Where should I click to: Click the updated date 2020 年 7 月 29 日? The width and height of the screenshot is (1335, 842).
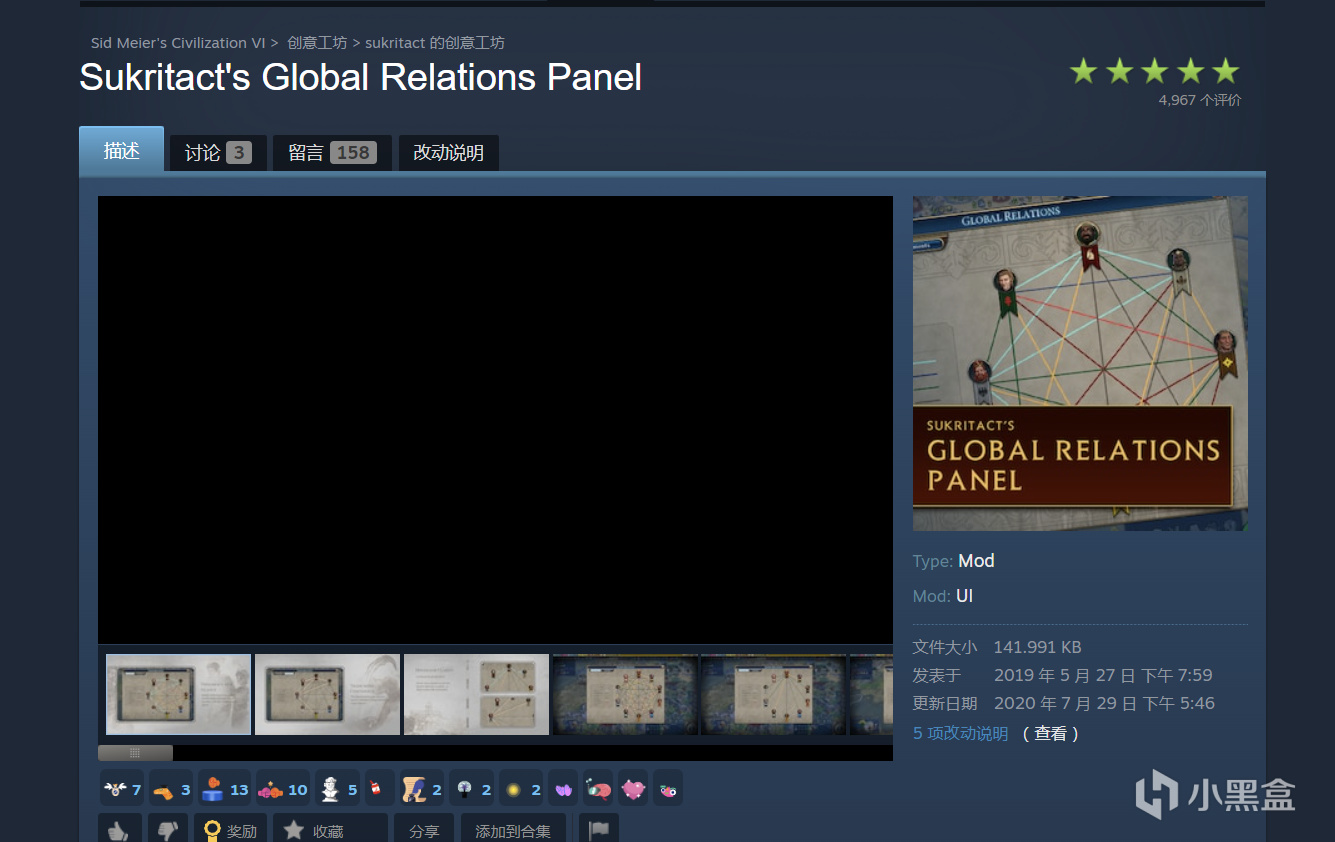(1104, 703)
